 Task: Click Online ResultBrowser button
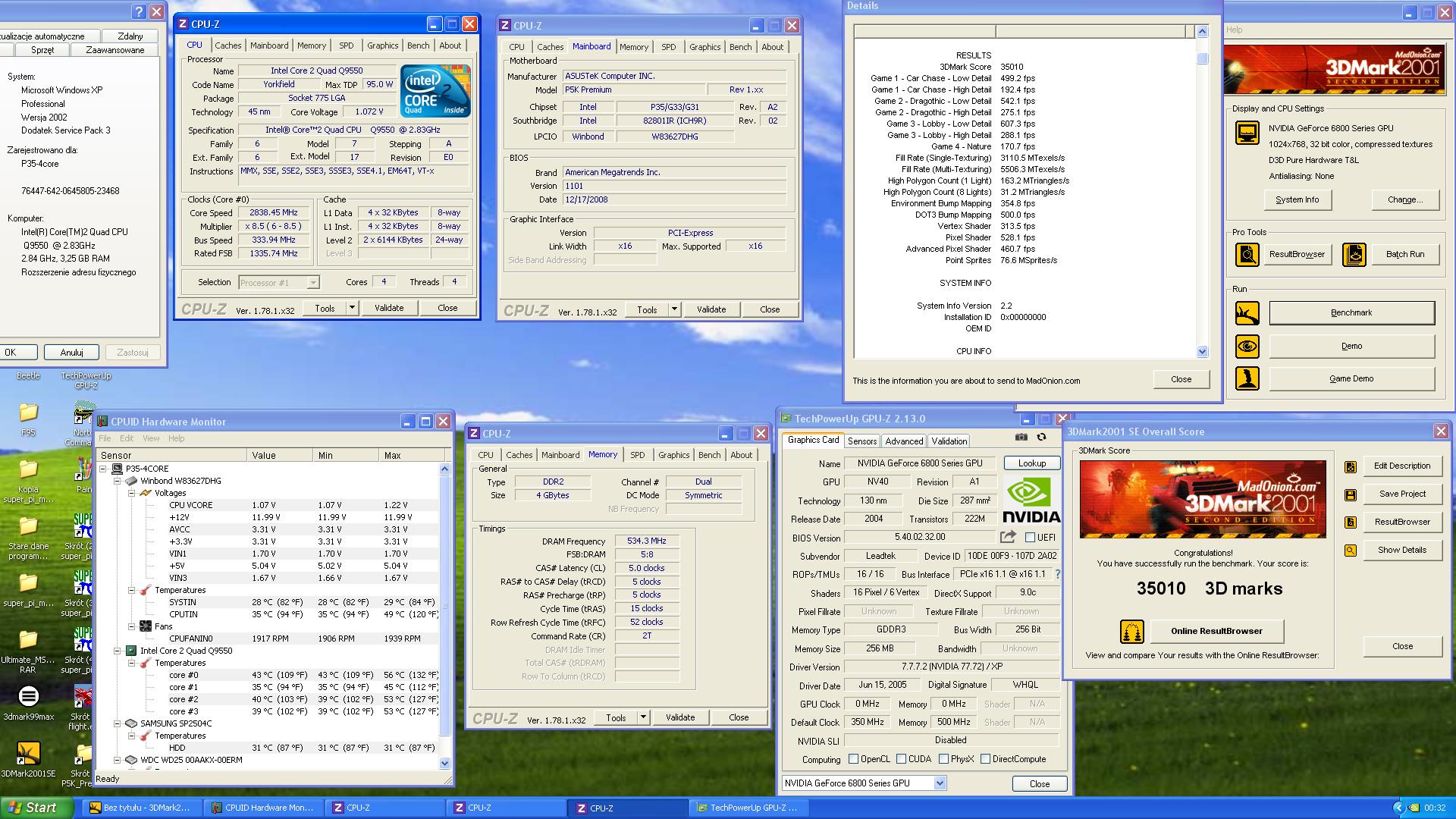click(1216, 631)
